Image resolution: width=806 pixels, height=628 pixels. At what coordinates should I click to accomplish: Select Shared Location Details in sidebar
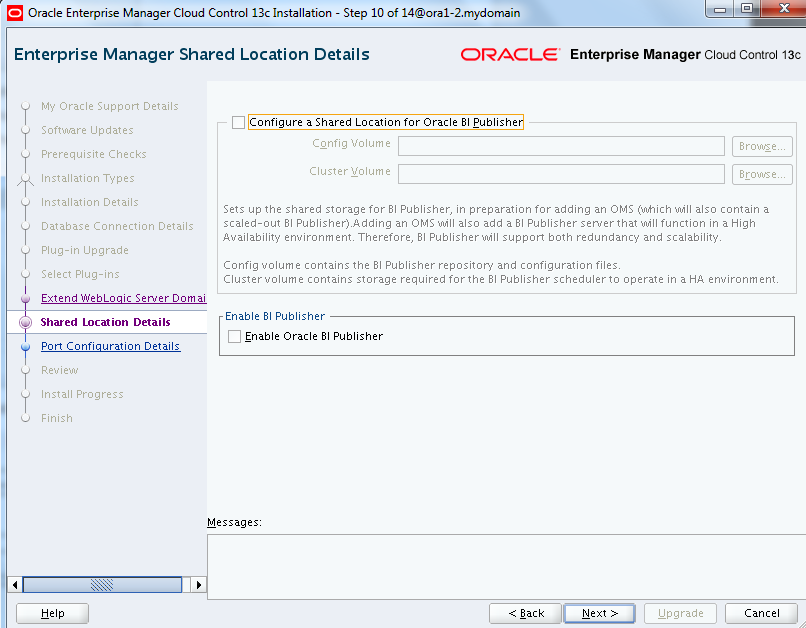tap(105, 323)
